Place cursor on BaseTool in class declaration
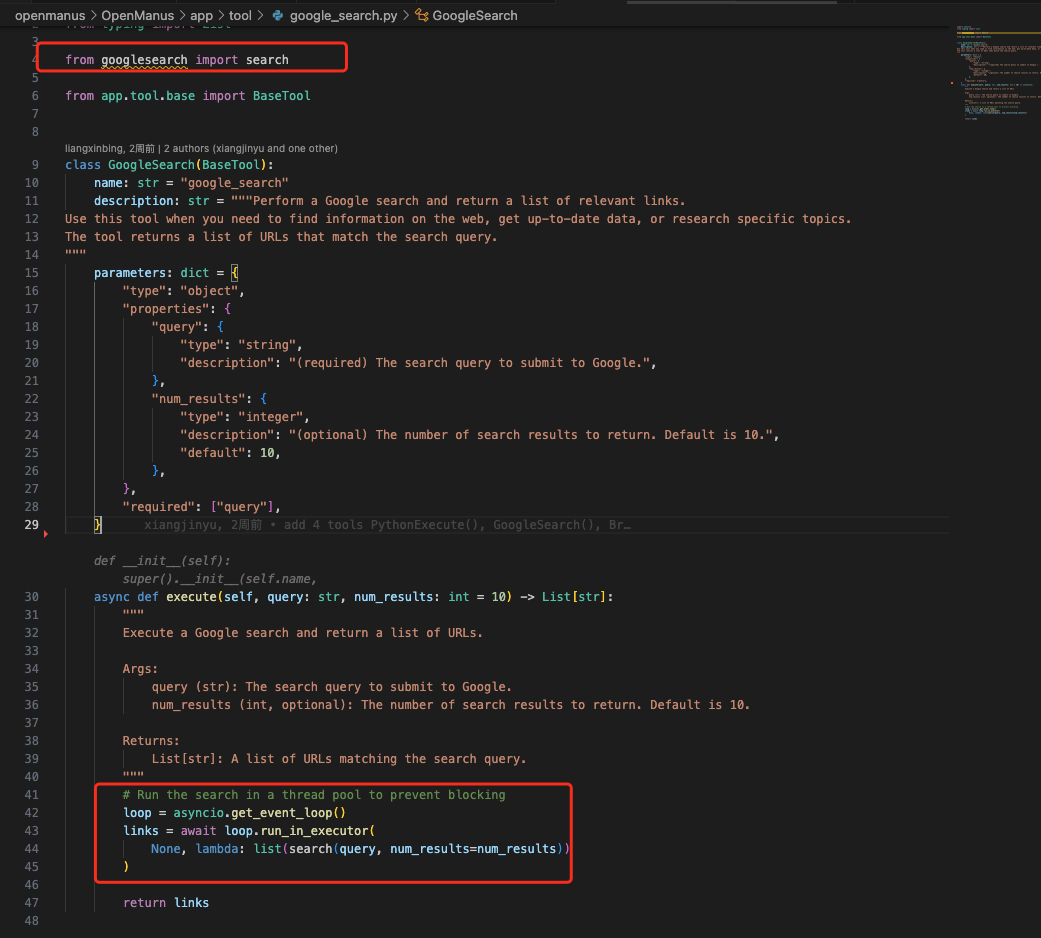Viewport: 1041px width, 938px height. click(231, 165)
